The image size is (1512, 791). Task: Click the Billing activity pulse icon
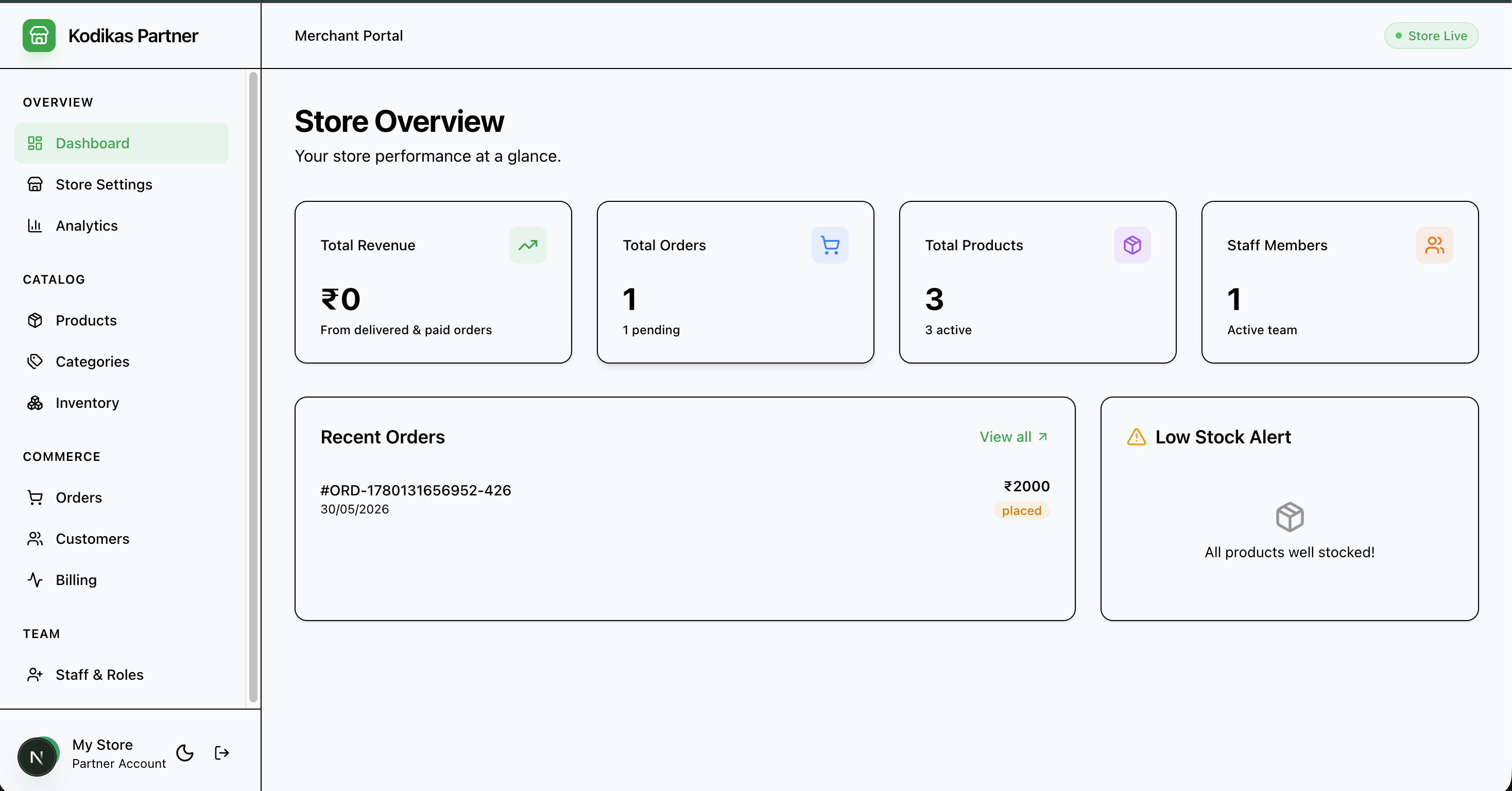tap(35, 580)
